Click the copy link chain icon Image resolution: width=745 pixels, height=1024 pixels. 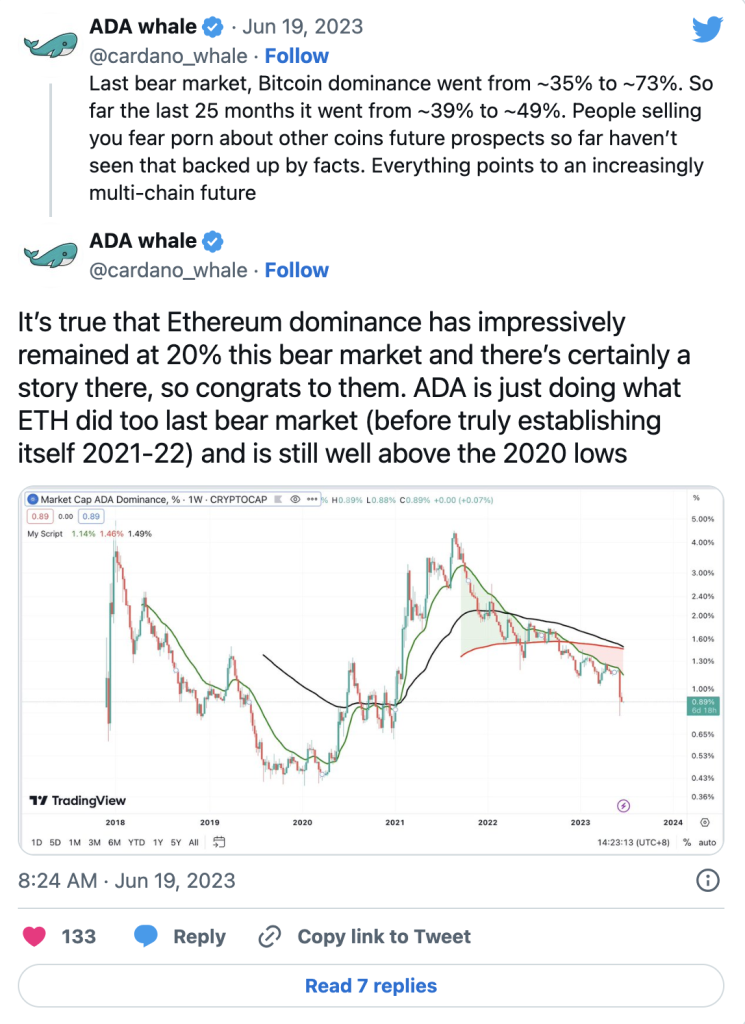point(269,937)
